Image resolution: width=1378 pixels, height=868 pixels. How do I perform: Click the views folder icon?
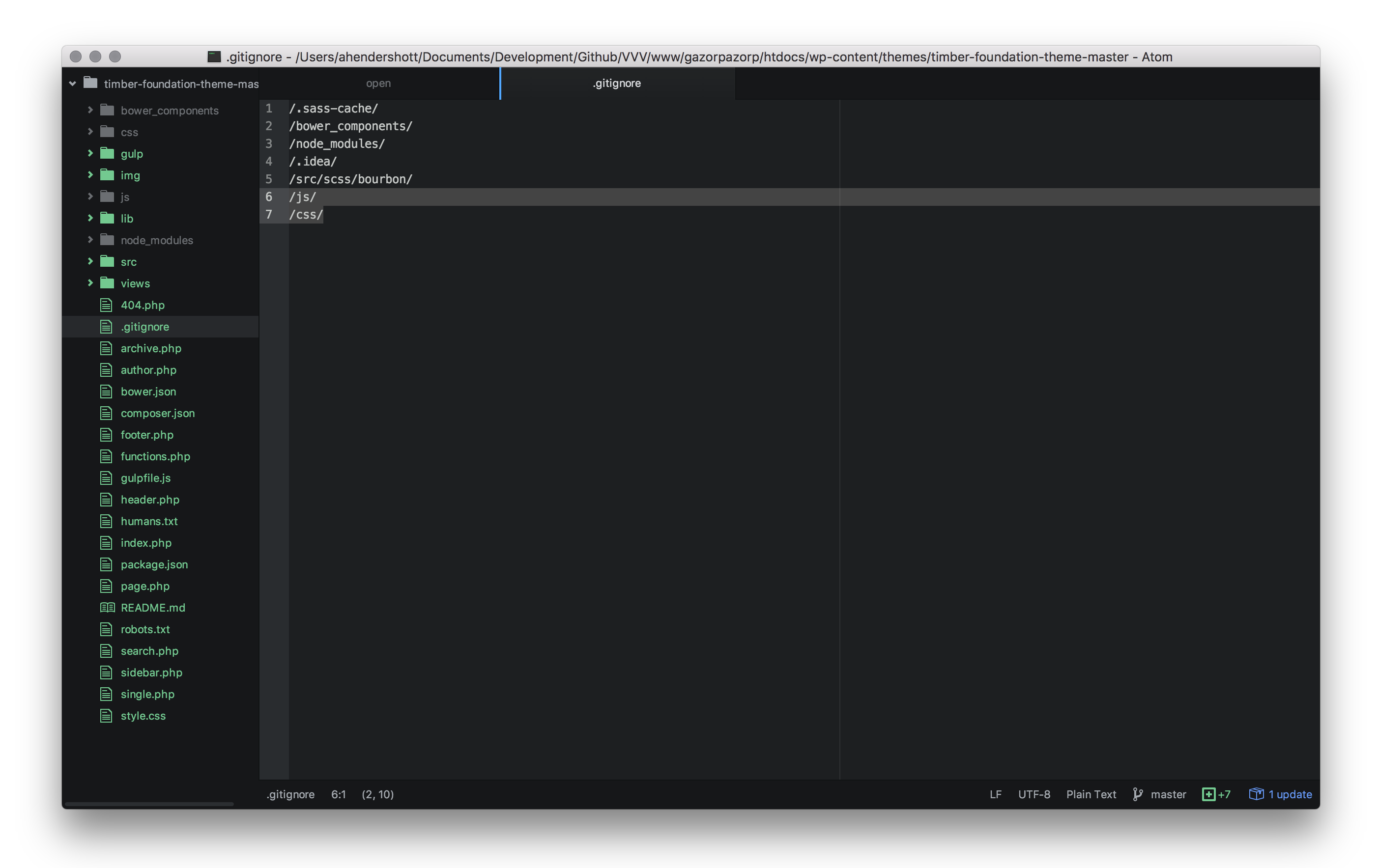pos(107,282)
